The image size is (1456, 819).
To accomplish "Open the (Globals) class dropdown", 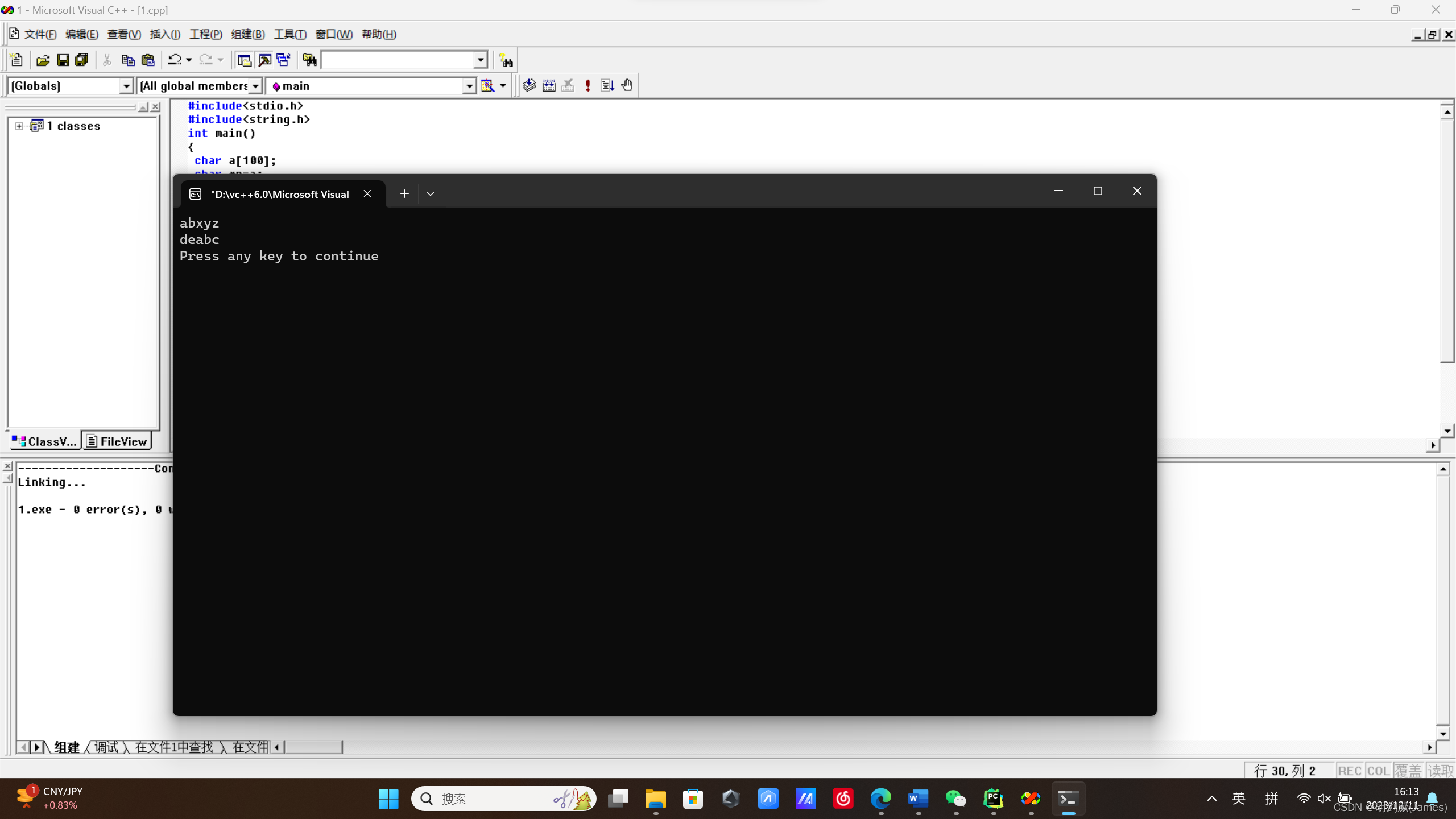I will click(x=126, y=86).
